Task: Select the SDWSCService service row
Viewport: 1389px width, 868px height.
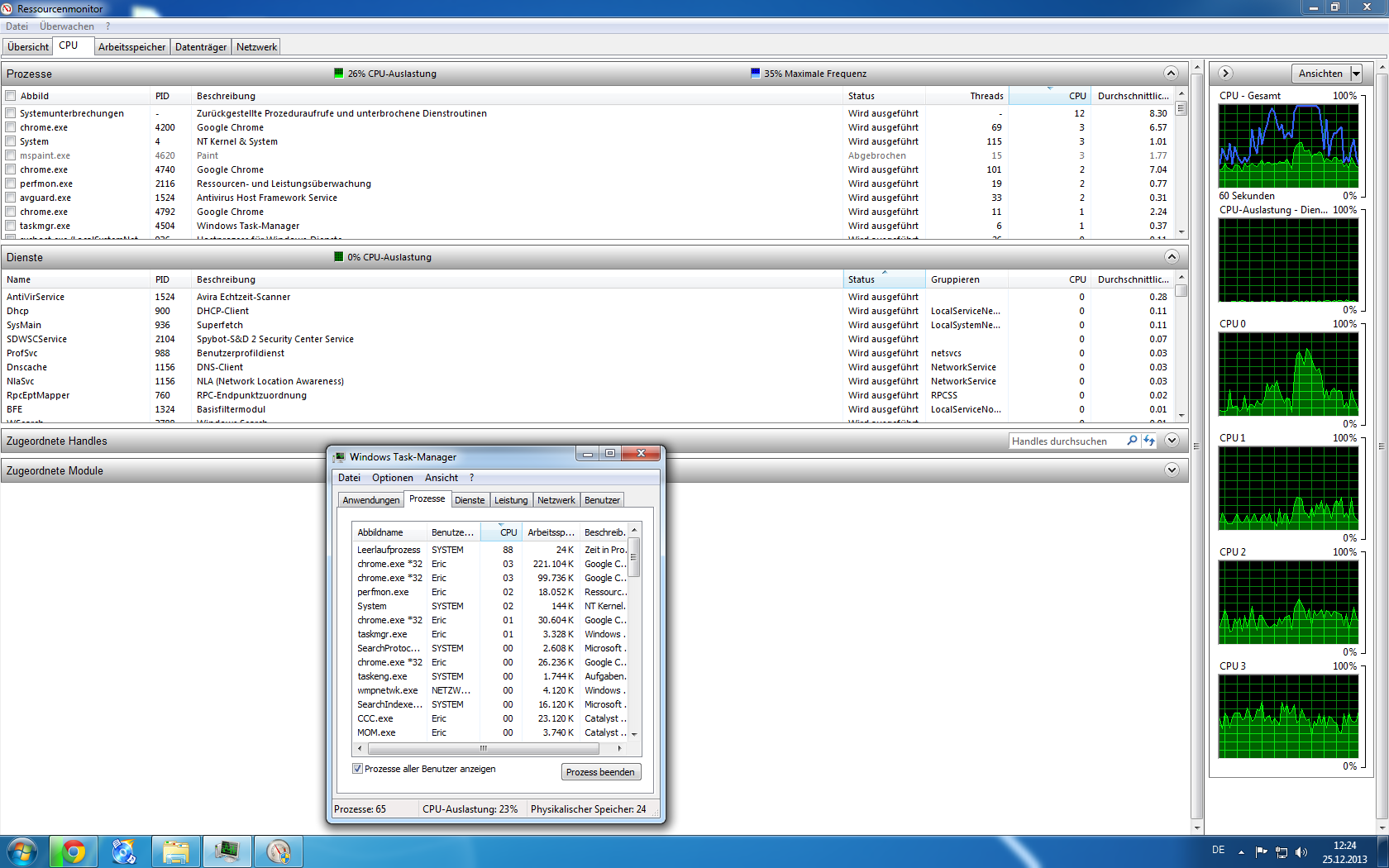Action: (x=588, y=339)
